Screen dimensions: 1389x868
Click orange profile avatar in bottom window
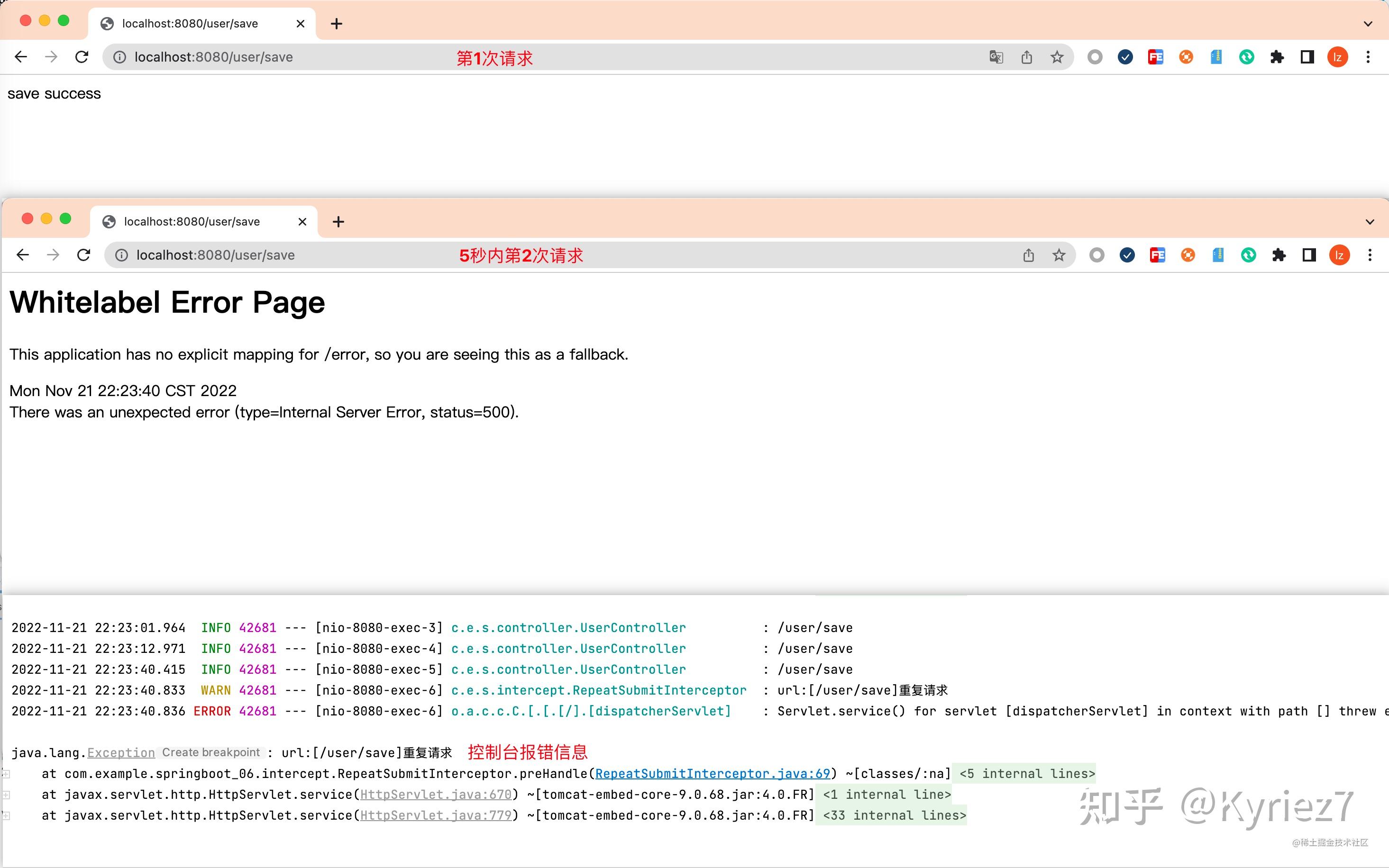click(x=1340, y=255)
